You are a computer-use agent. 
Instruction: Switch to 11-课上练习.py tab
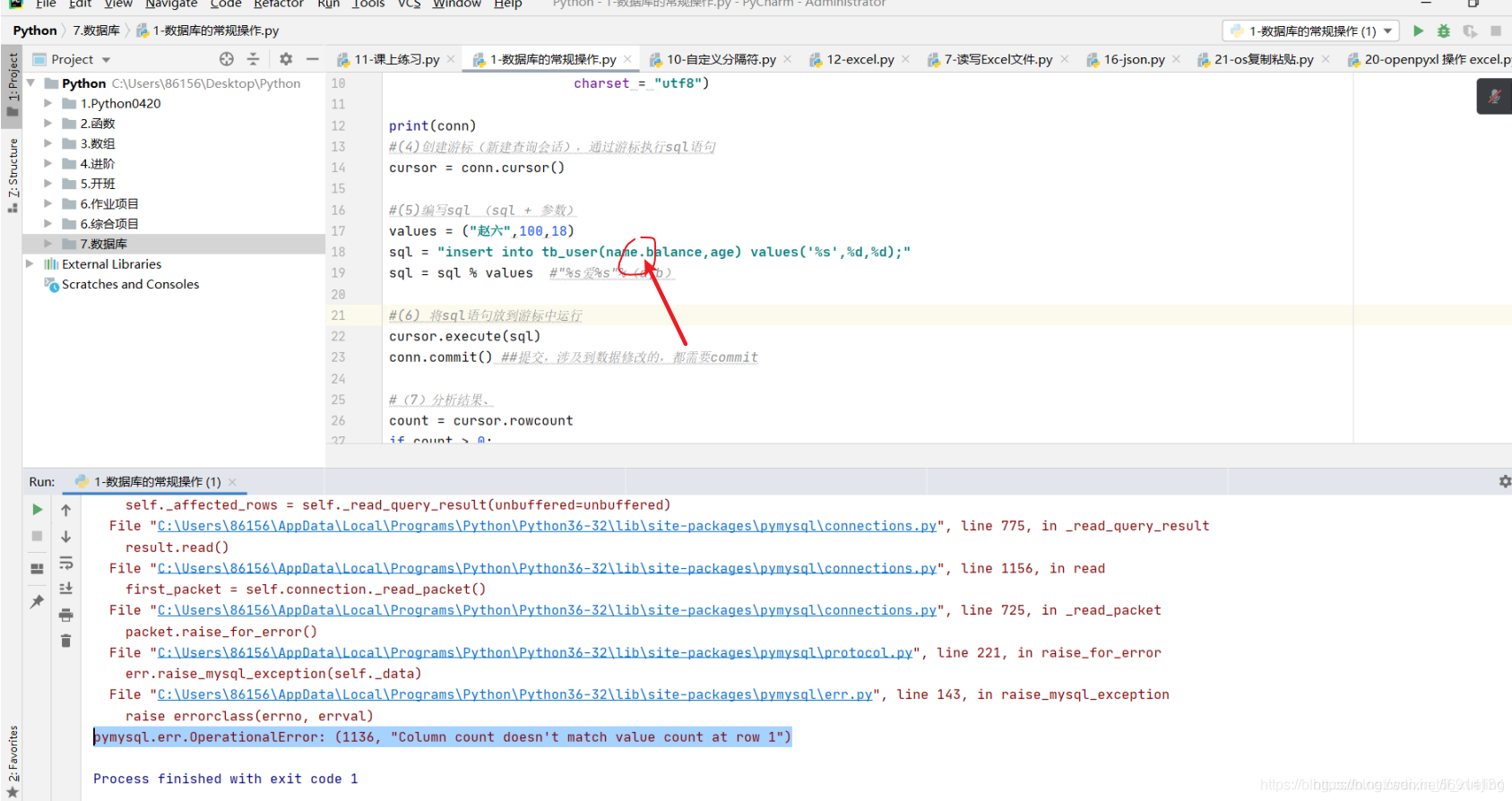tap(396, 59)
